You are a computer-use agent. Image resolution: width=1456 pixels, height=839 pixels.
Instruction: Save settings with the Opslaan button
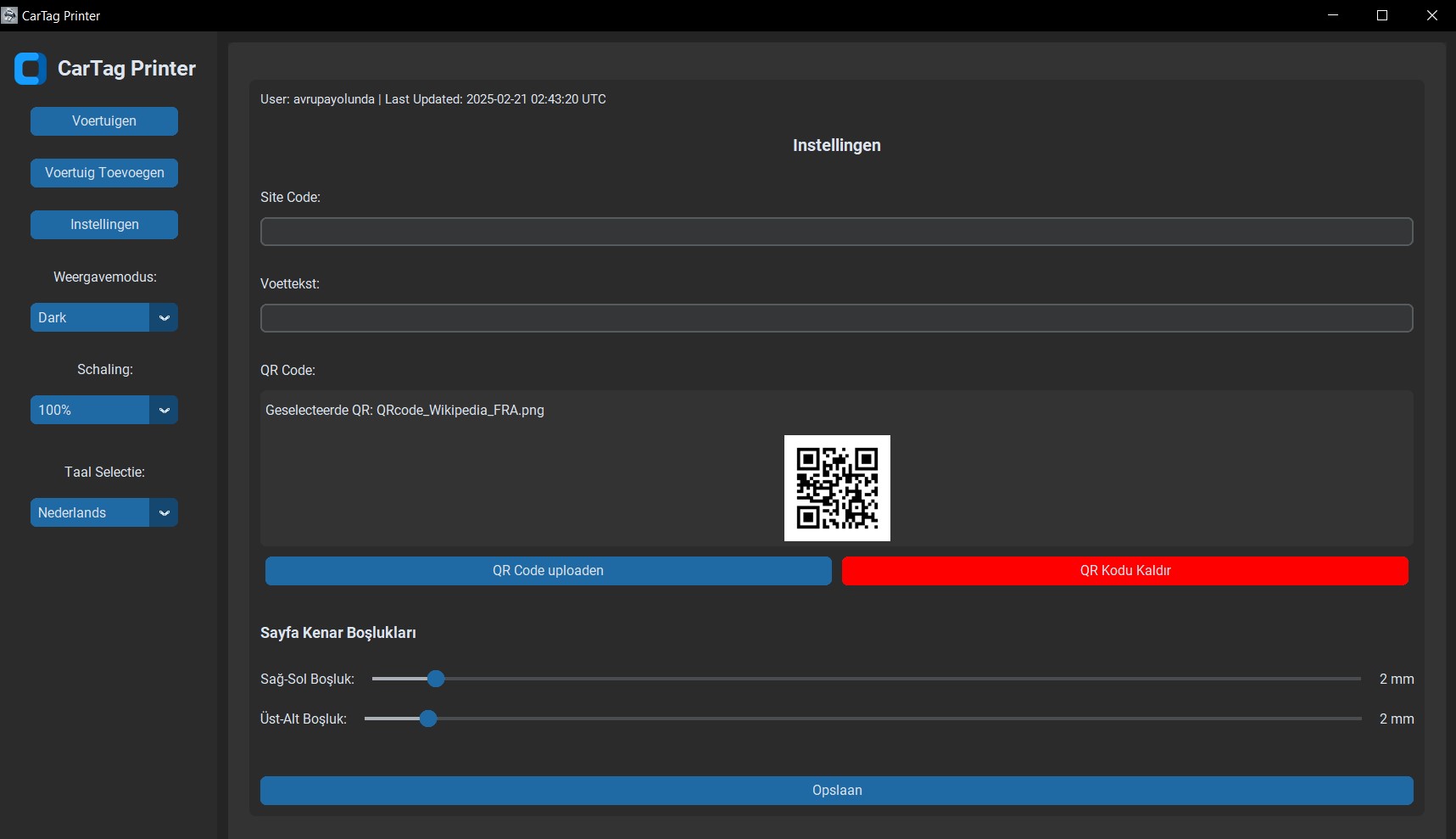[x=836, y=791]
